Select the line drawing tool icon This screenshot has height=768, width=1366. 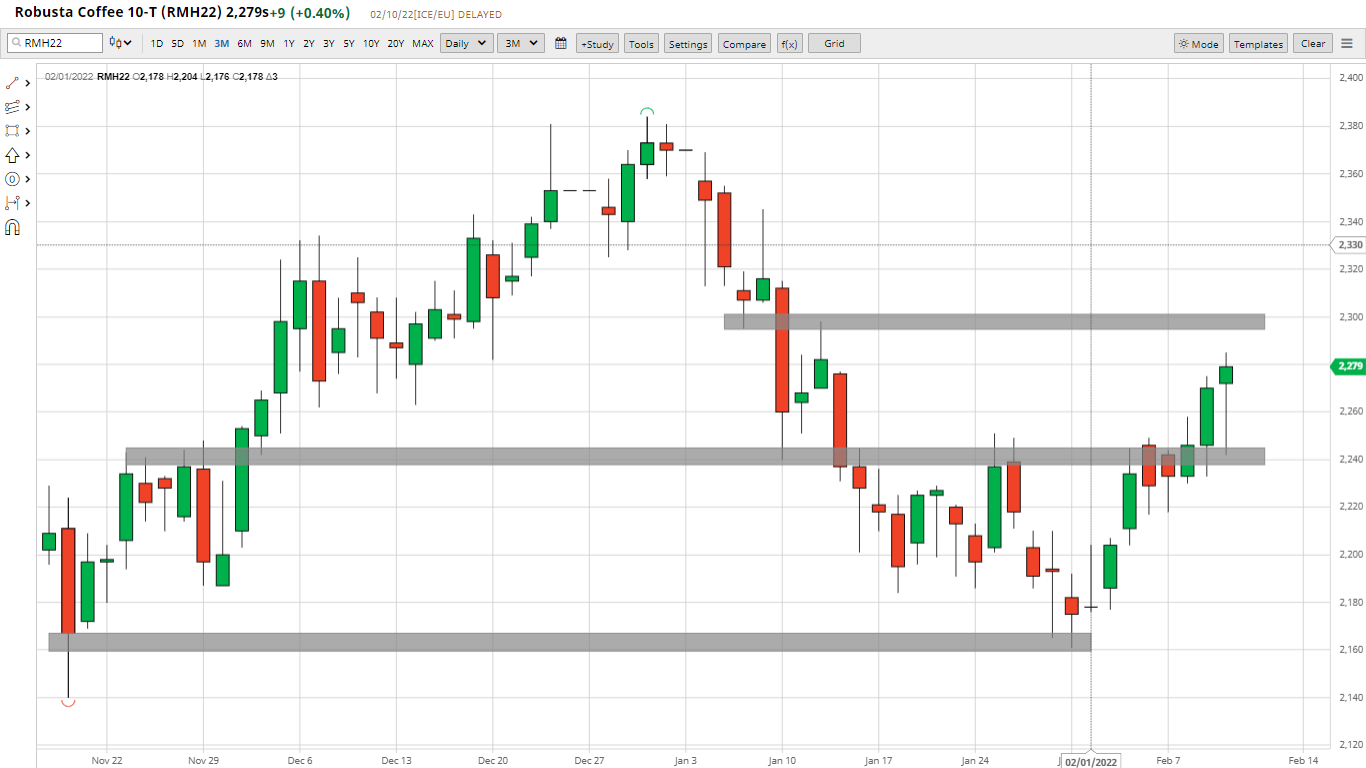(12, 83)
